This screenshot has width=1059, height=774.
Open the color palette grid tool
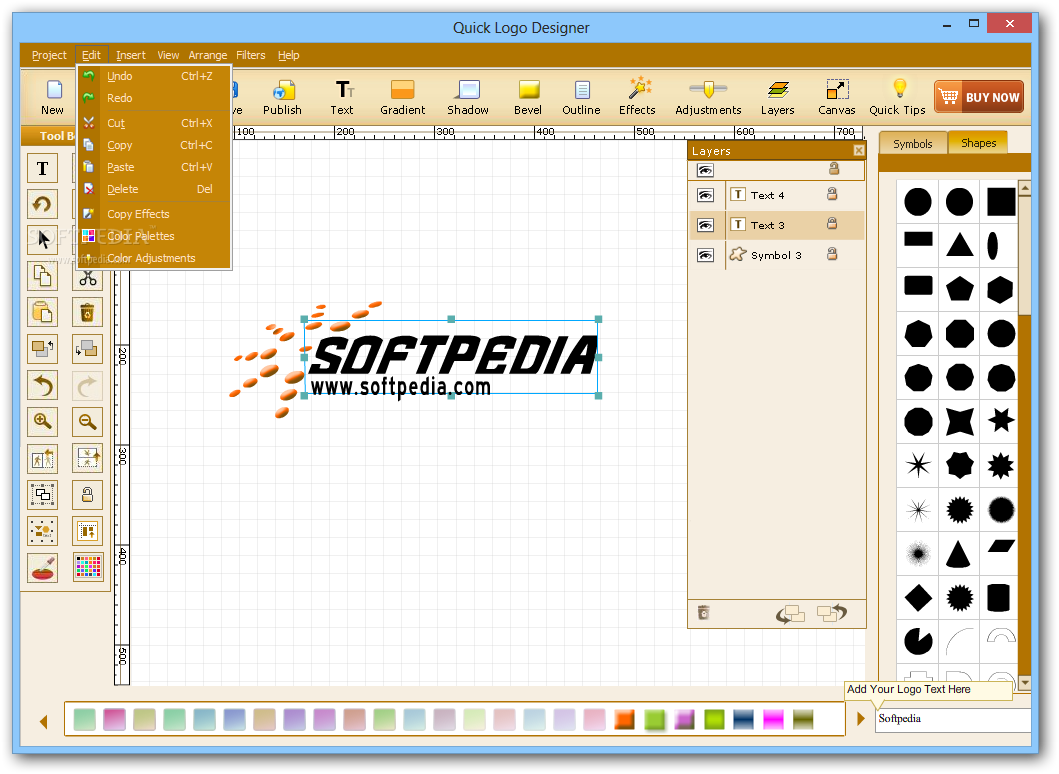(88, 567)
